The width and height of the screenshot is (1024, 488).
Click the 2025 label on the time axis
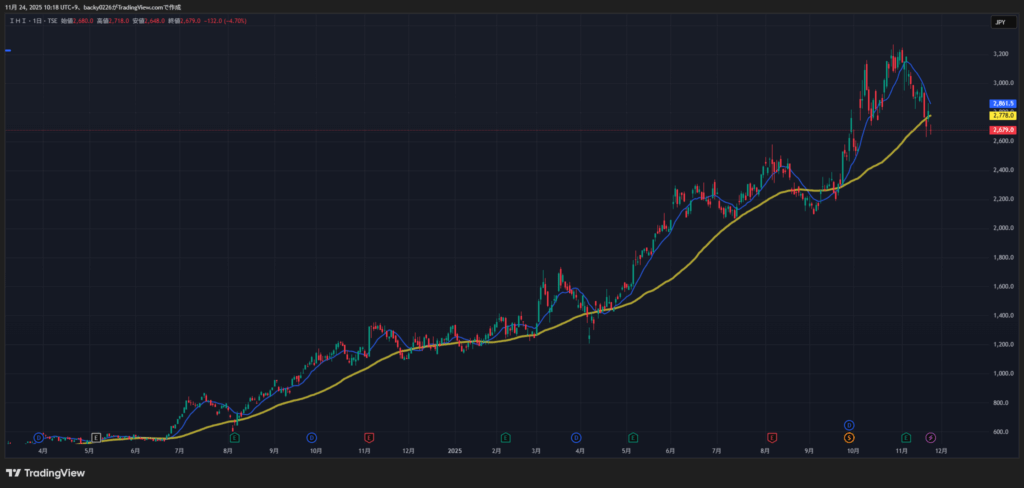(x=454, y=451)
